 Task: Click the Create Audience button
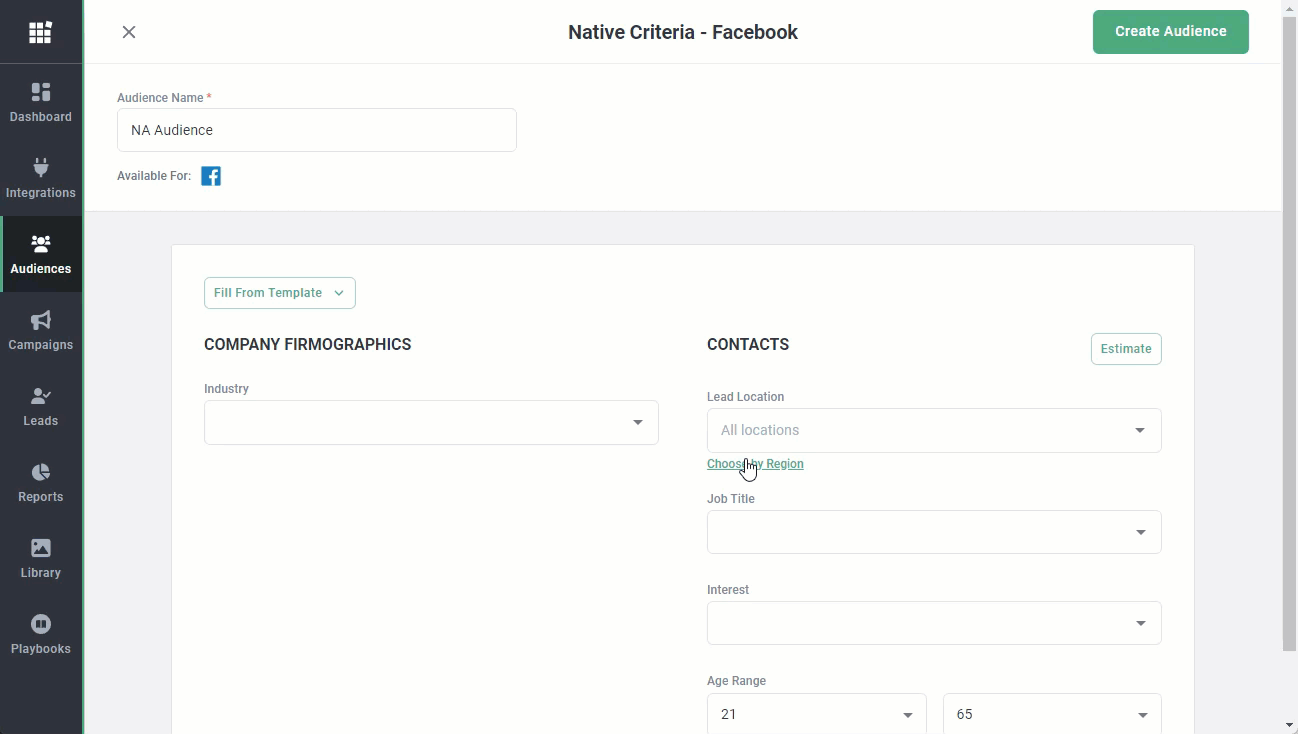point(1170,32)
